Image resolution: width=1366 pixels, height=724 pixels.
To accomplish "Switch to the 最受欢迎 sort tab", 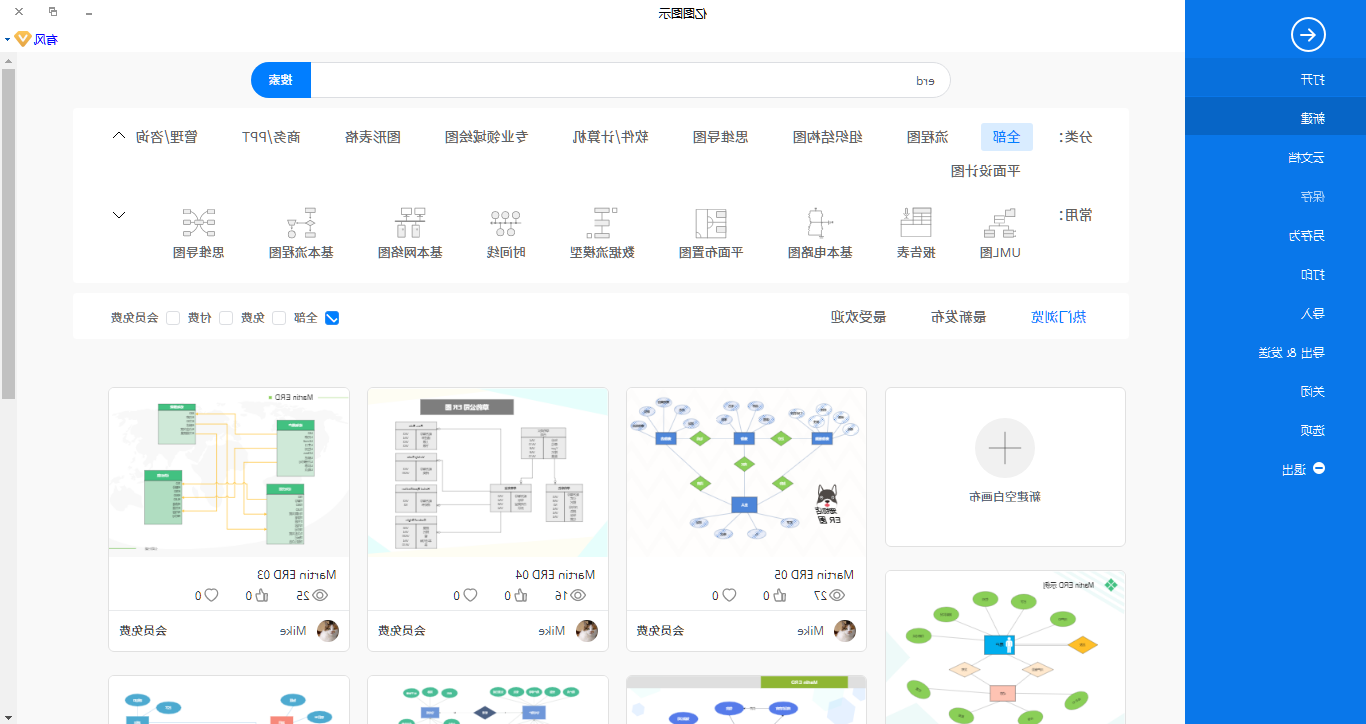I will click(858, 317).
